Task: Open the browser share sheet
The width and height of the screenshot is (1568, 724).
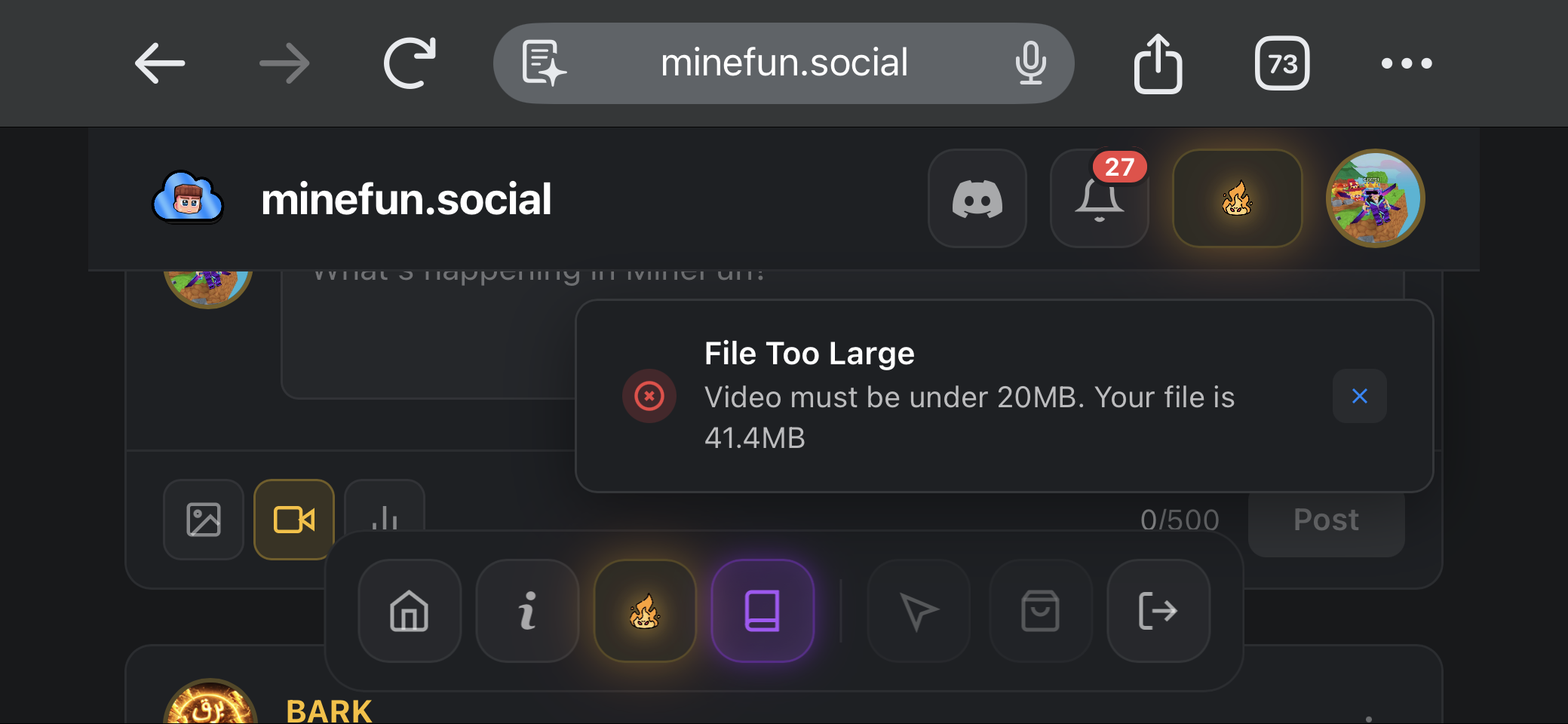Action: 1158,63
